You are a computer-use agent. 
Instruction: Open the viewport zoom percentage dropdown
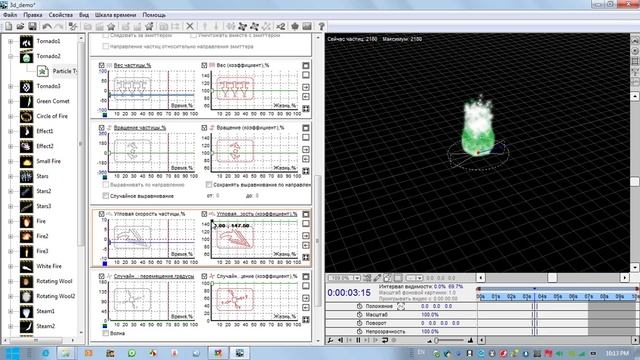click(x=357, y=278)
